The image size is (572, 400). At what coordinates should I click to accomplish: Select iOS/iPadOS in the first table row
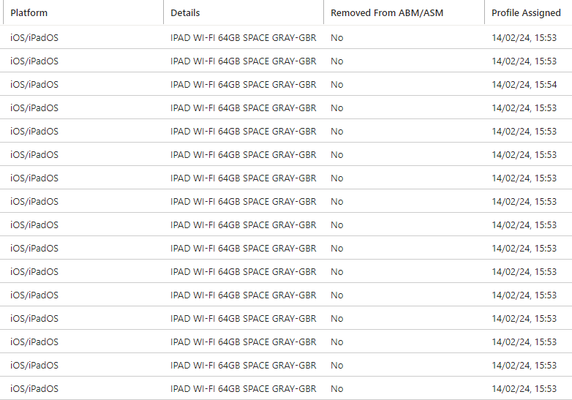click(x=34, y=38)
